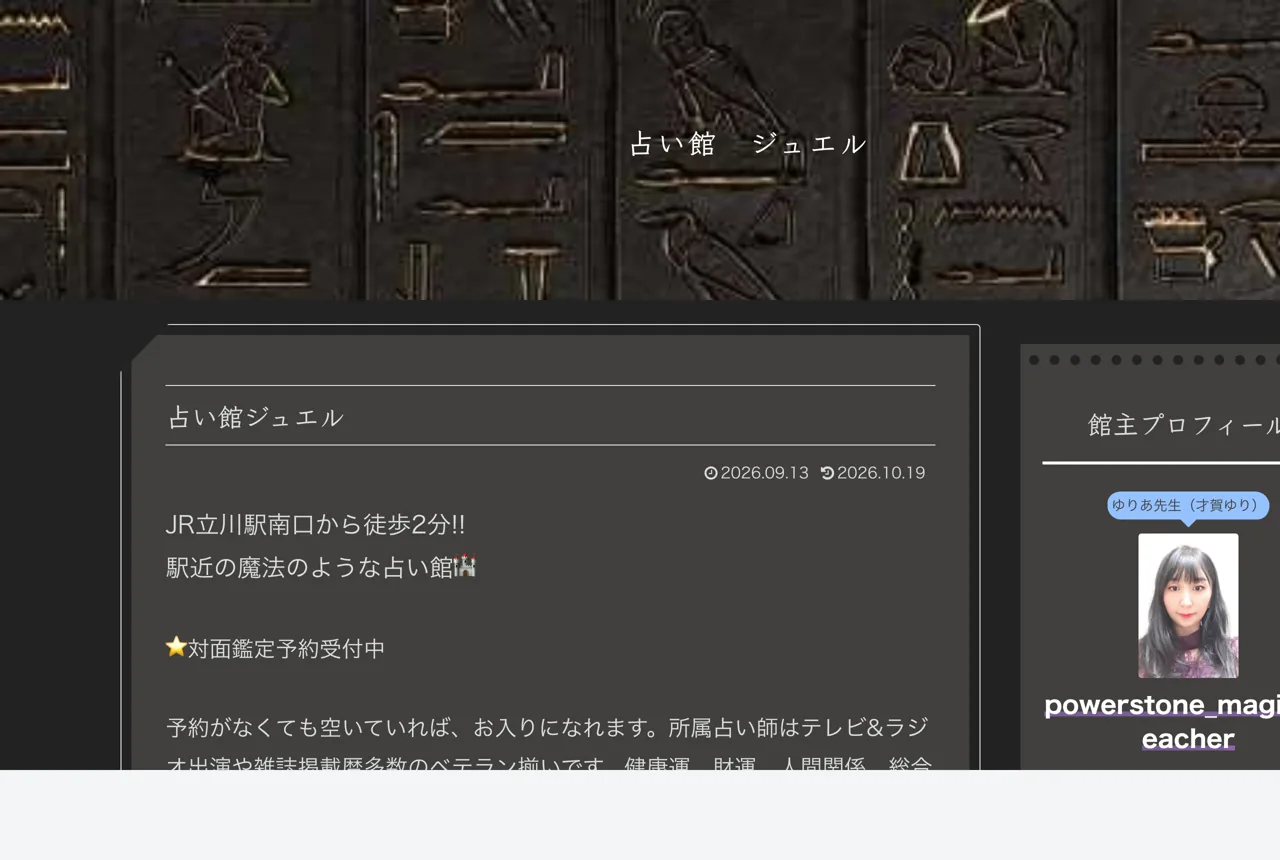
Task: Click the clock icon beside 2026.09.13
Action: click(x=711, y=473)
